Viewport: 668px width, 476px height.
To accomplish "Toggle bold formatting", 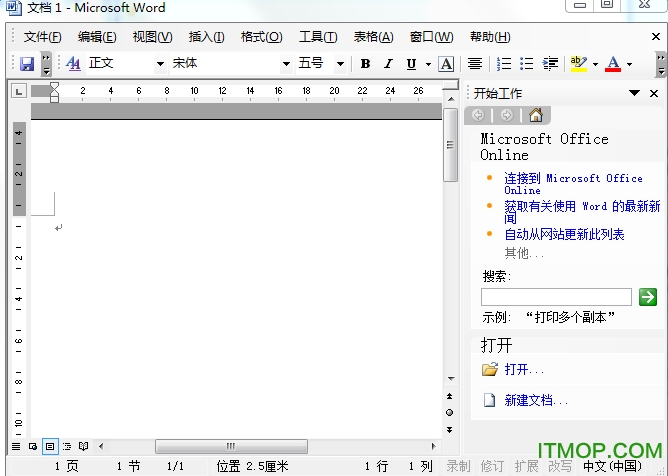I will point(365,64).
